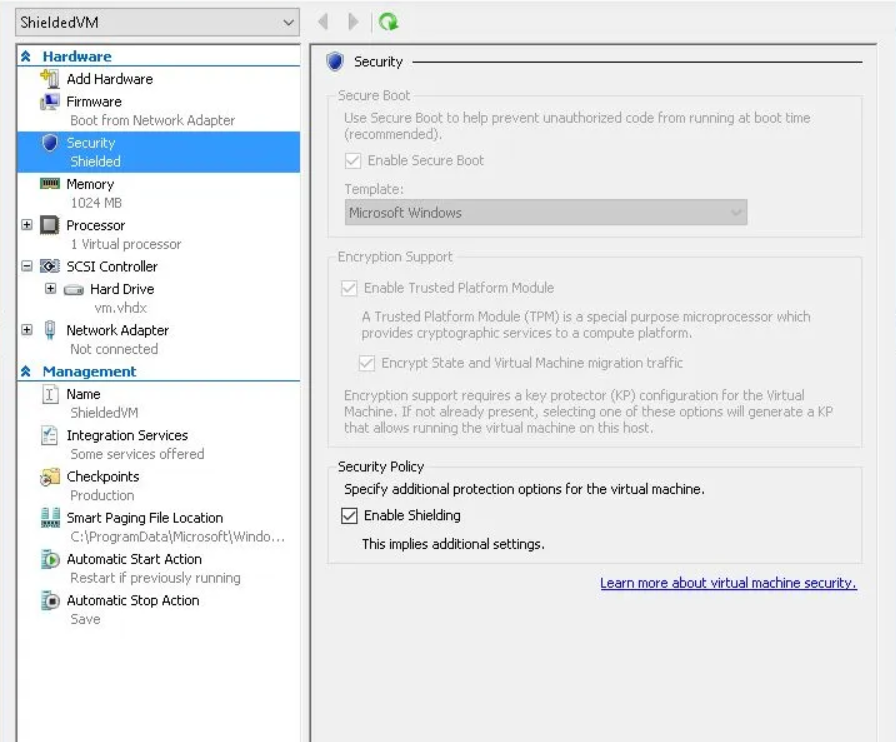The width and height of the screenshot is (896, 742).
Task: Toggle the Enable Secure Boot checkbox
Action: click(x=353, y=161)
